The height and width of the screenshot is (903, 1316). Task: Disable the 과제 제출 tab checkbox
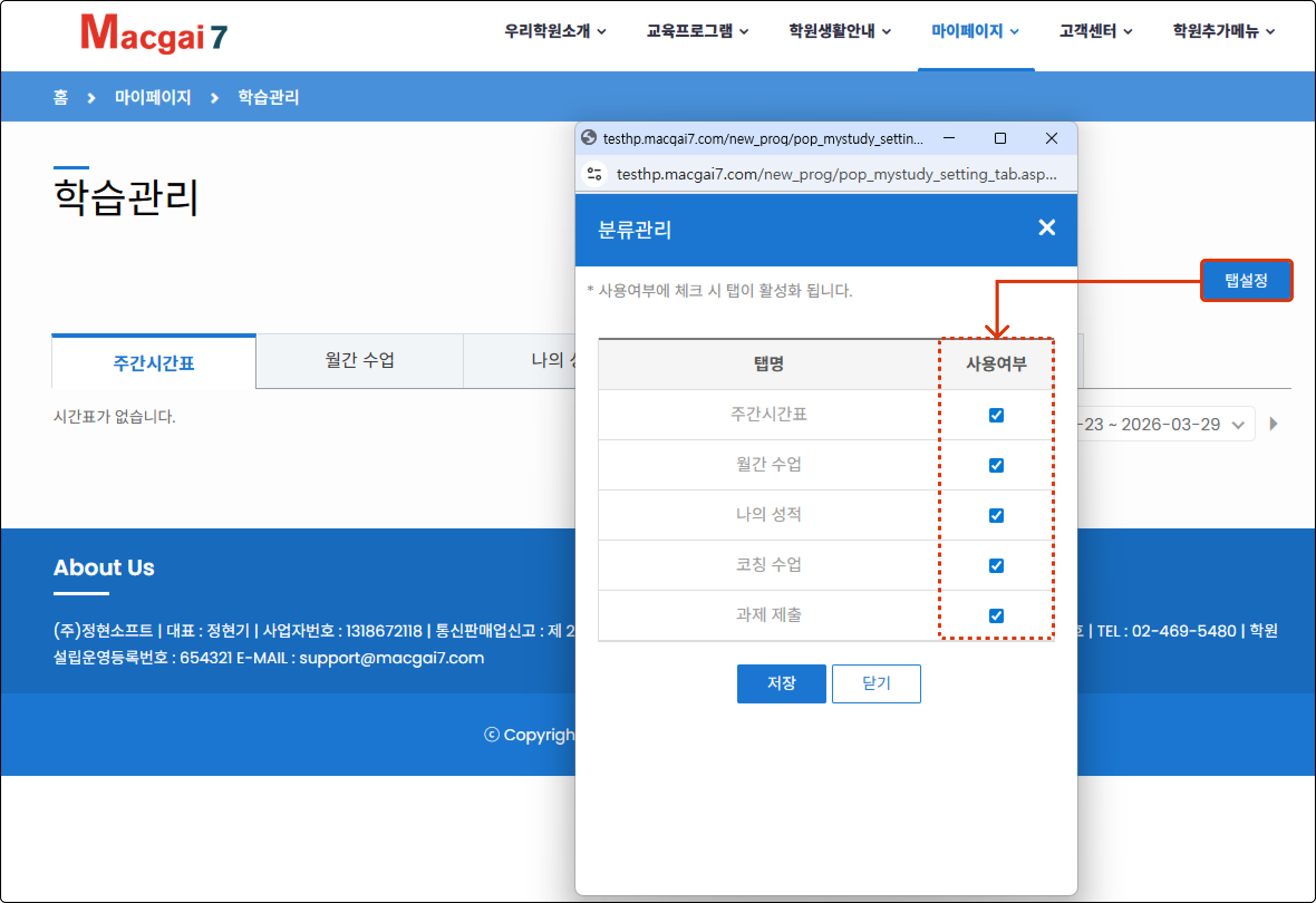tap(996, 615)
